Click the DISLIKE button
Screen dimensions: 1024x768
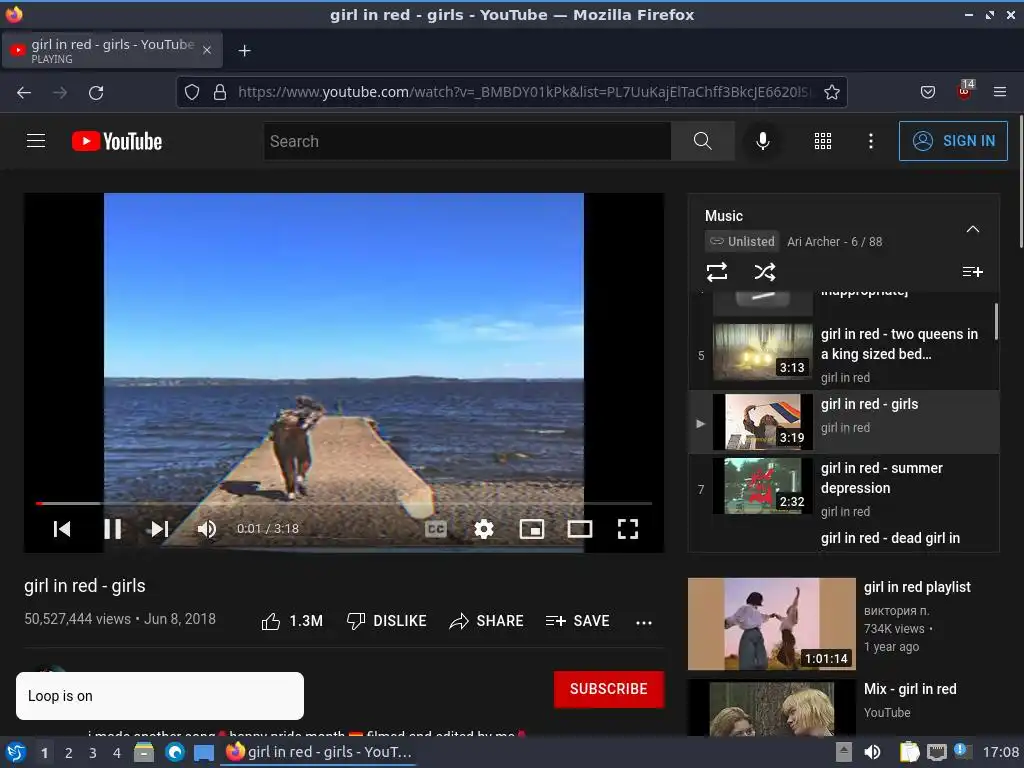pos(387,621)
